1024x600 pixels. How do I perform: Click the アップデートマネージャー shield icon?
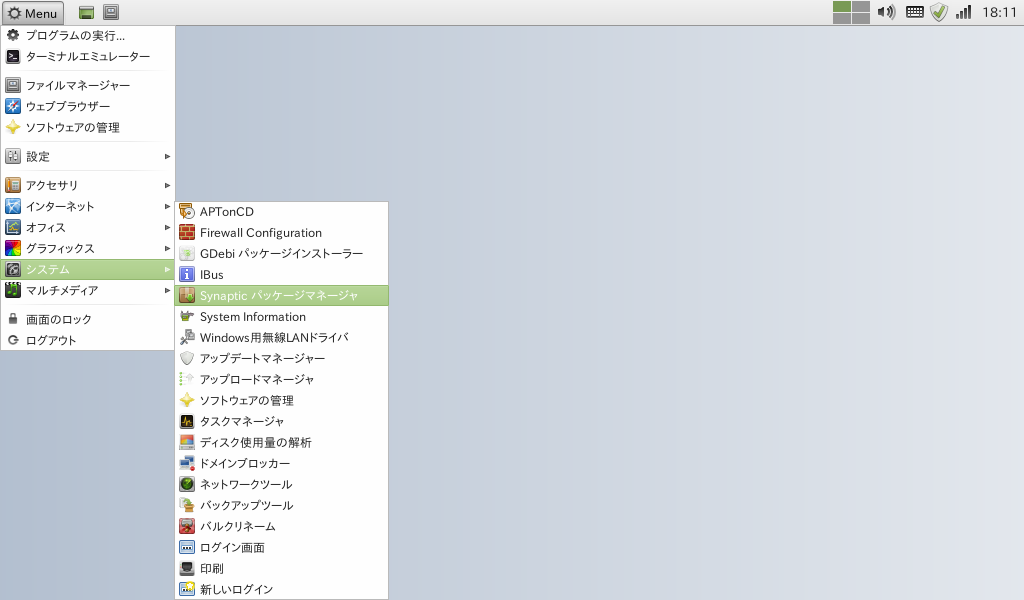(187, 358)
